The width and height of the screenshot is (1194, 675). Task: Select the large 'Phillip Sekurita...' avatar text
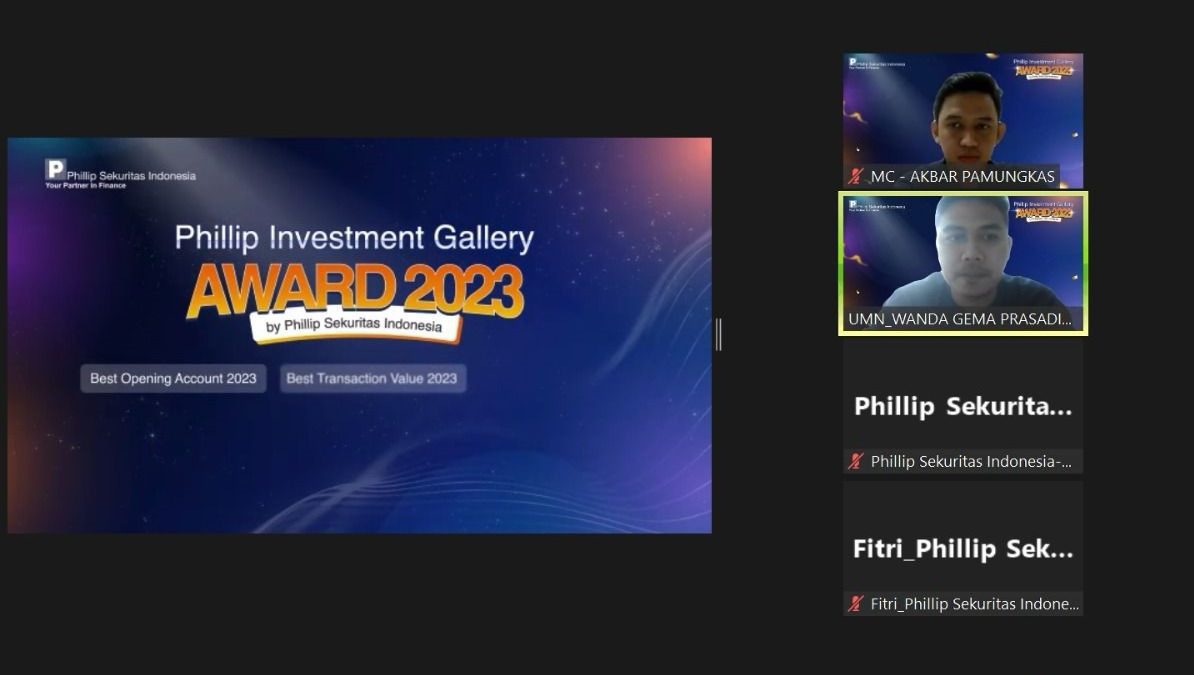pyautogui.click(x=963, y=406)
